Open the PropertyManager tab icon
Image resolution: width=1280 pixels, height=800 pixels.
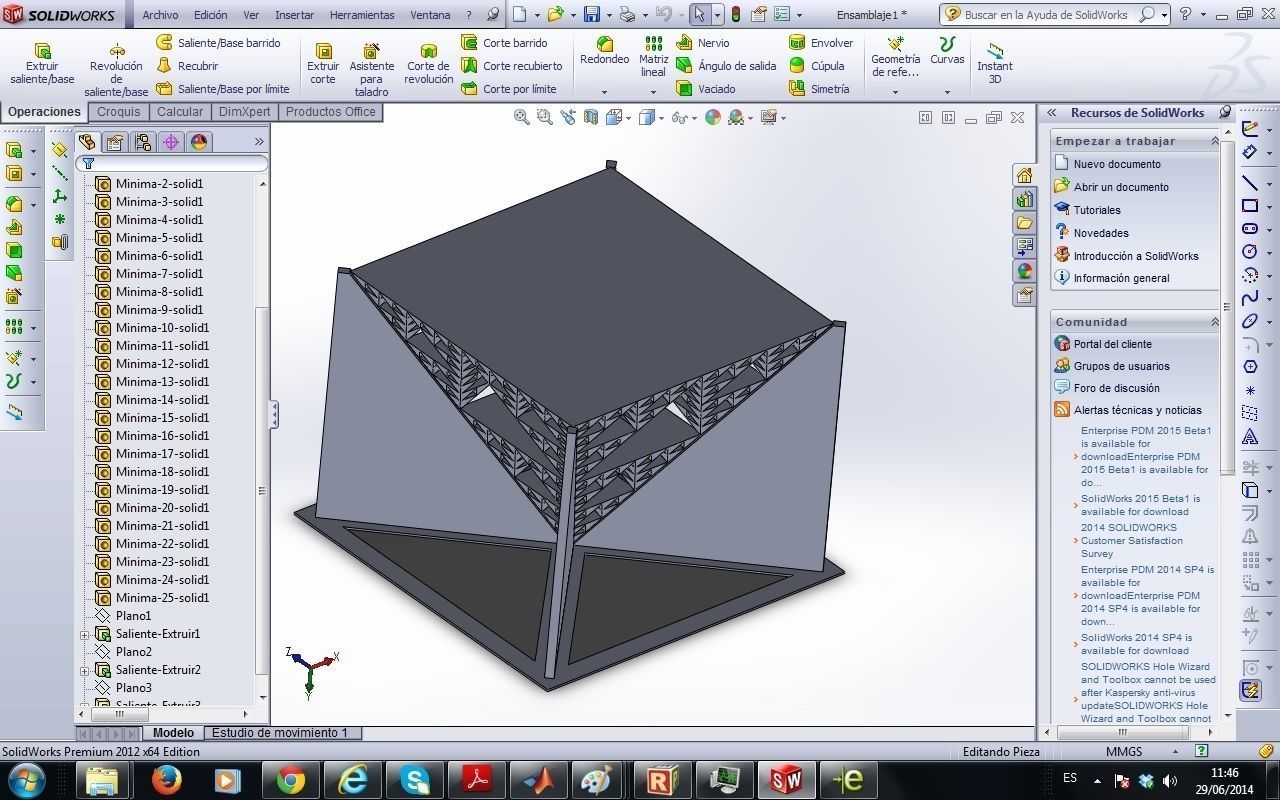click(x=115, y=142)
